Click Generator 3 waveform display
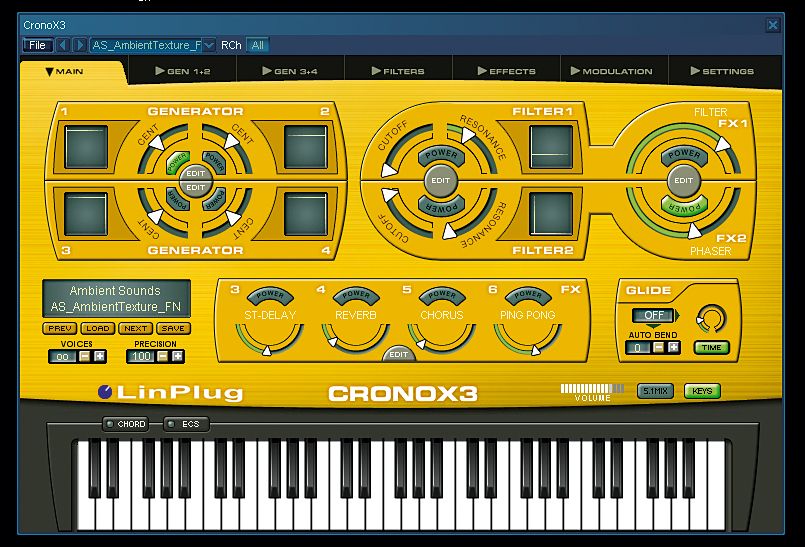Screen dimensions: 805x547 86,214
